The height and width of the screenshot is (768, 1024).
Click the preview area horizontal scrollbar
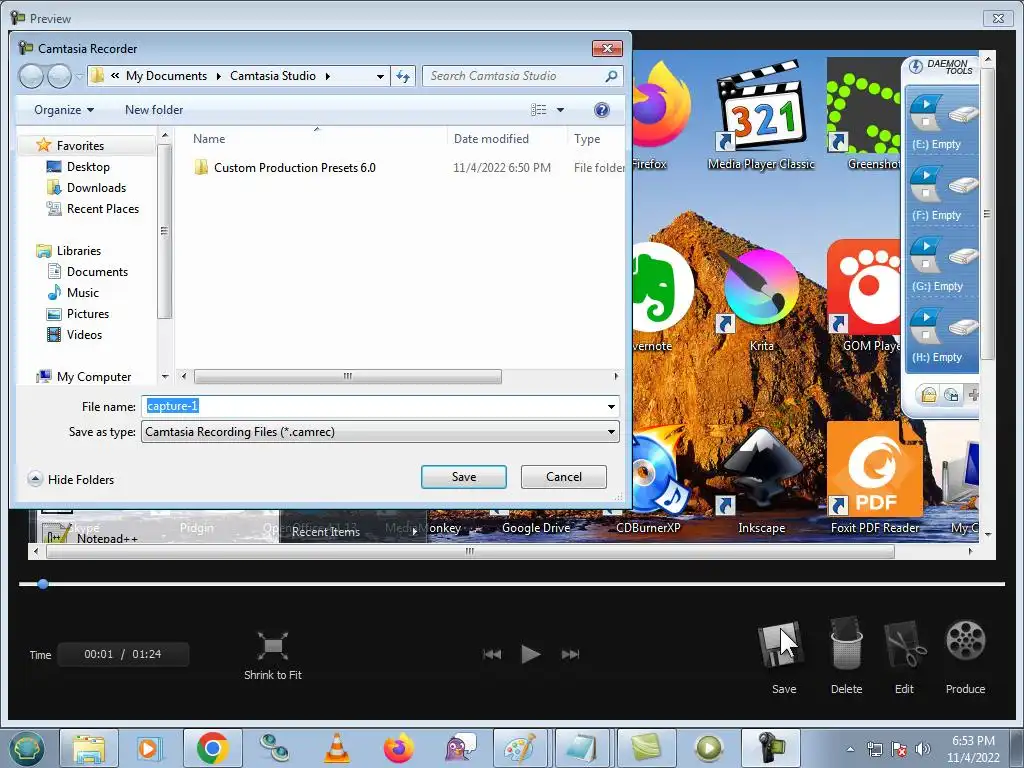(470, 552)
